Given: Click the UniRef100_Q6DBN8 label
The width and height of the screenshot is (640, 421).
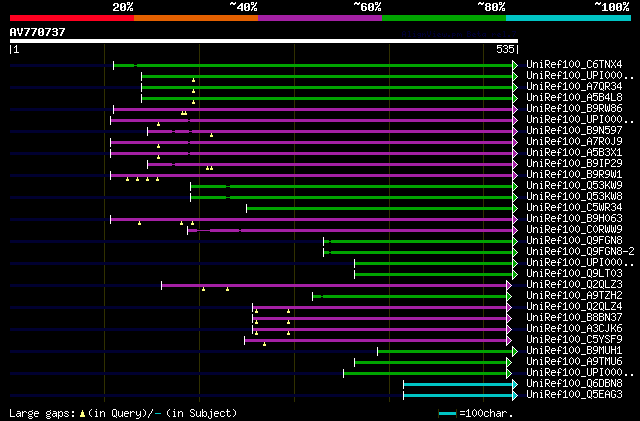Looking at the screenshot, I should [574, 384].
